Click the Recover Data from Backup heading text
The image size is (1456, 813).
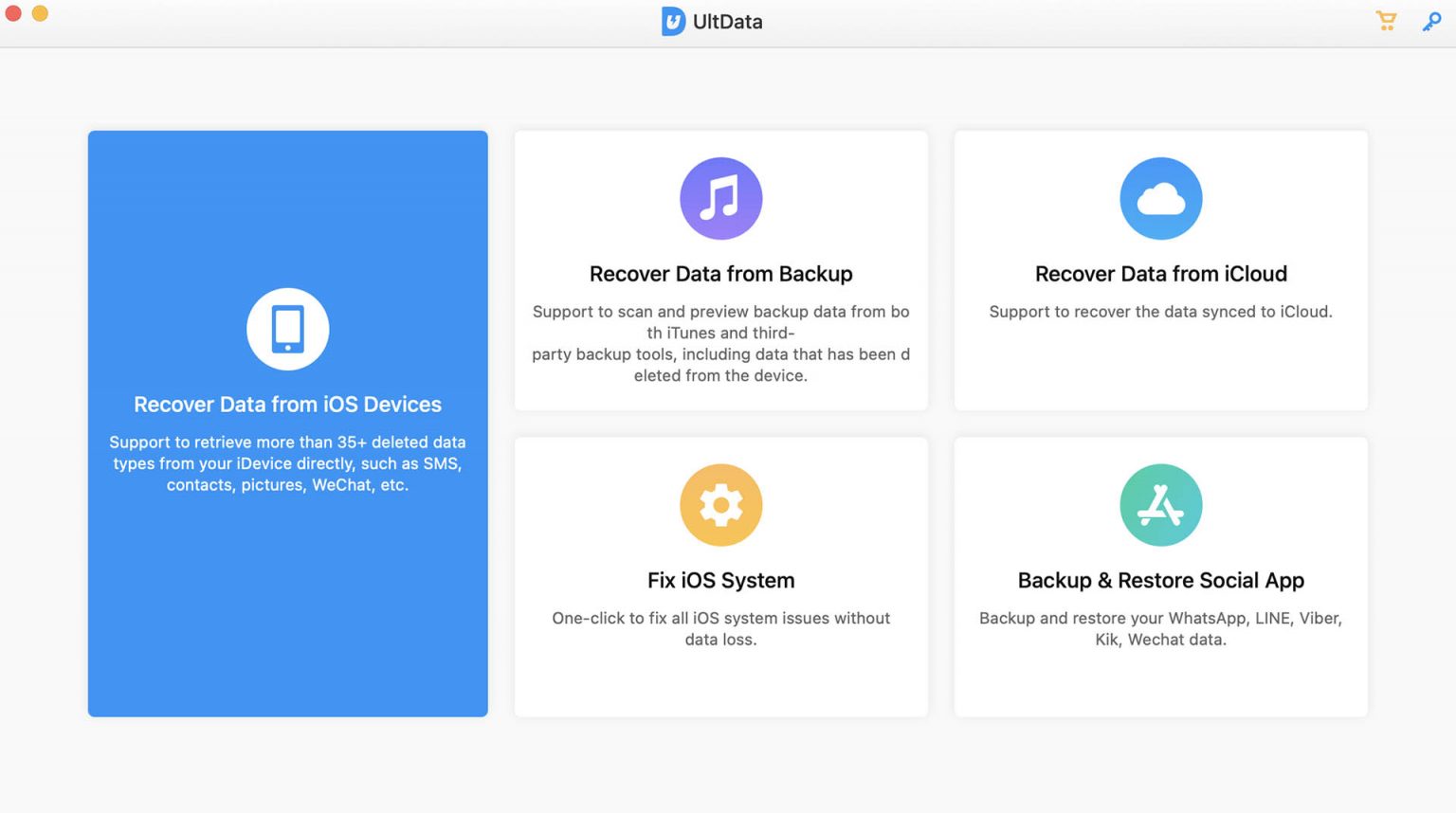click(721, 273)
